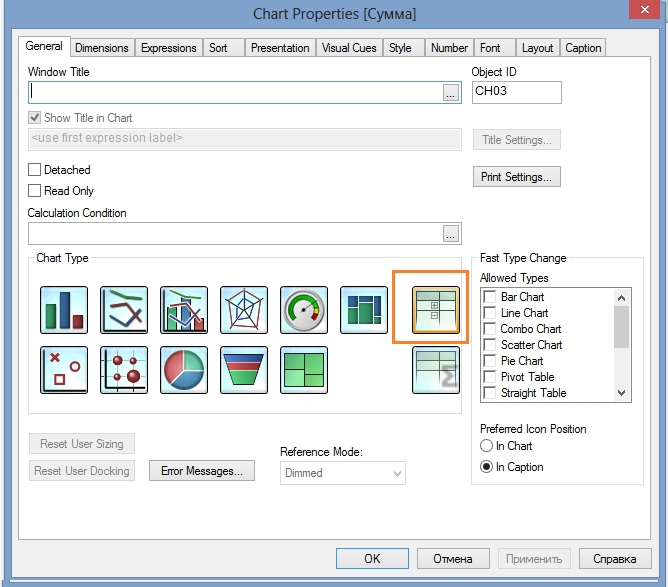
Task: Toggle the Show Title in Chart checkbox
Action: (x=35, y=118)
